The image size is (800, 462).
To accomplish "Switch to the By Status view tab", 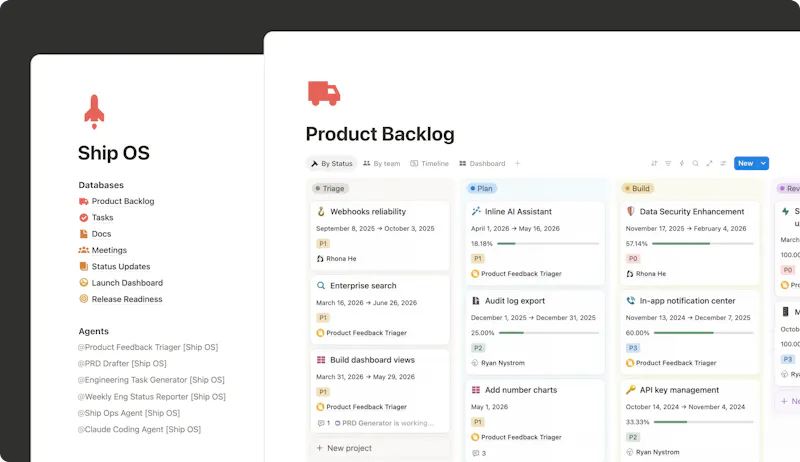I will (x=332, y=163).
